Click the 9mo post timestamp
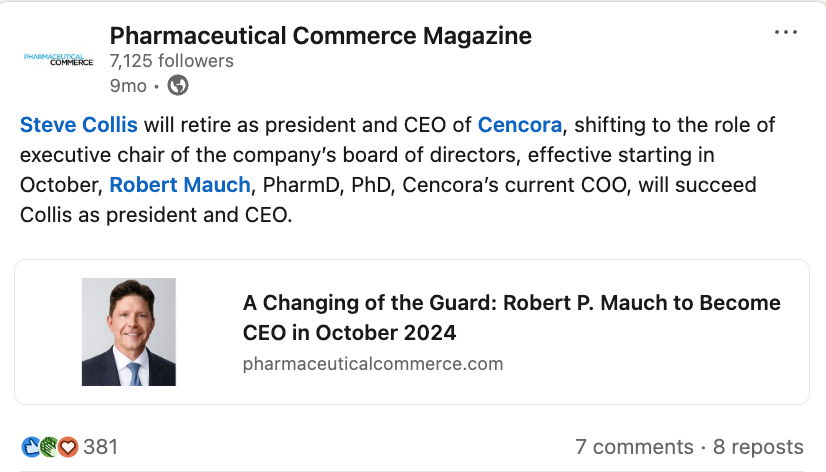Image resolution: width=826 pixels, height=472 pixels. [127, 86]
